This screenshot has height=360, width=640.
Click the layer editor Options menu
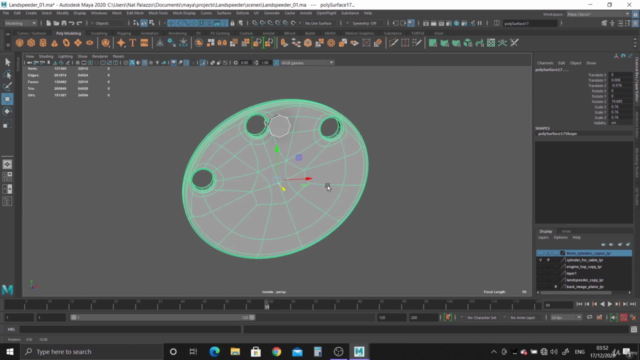click(560, 238)
